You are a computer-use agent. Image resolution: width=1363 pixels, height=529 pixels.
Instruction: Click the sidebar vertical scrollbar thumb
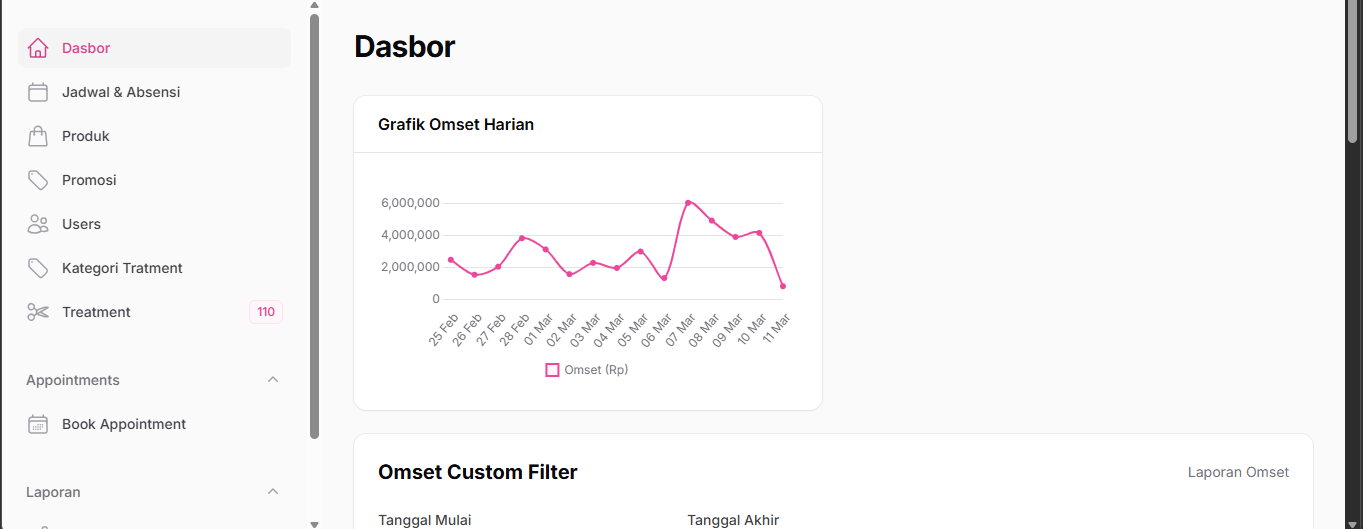[315, 225]
